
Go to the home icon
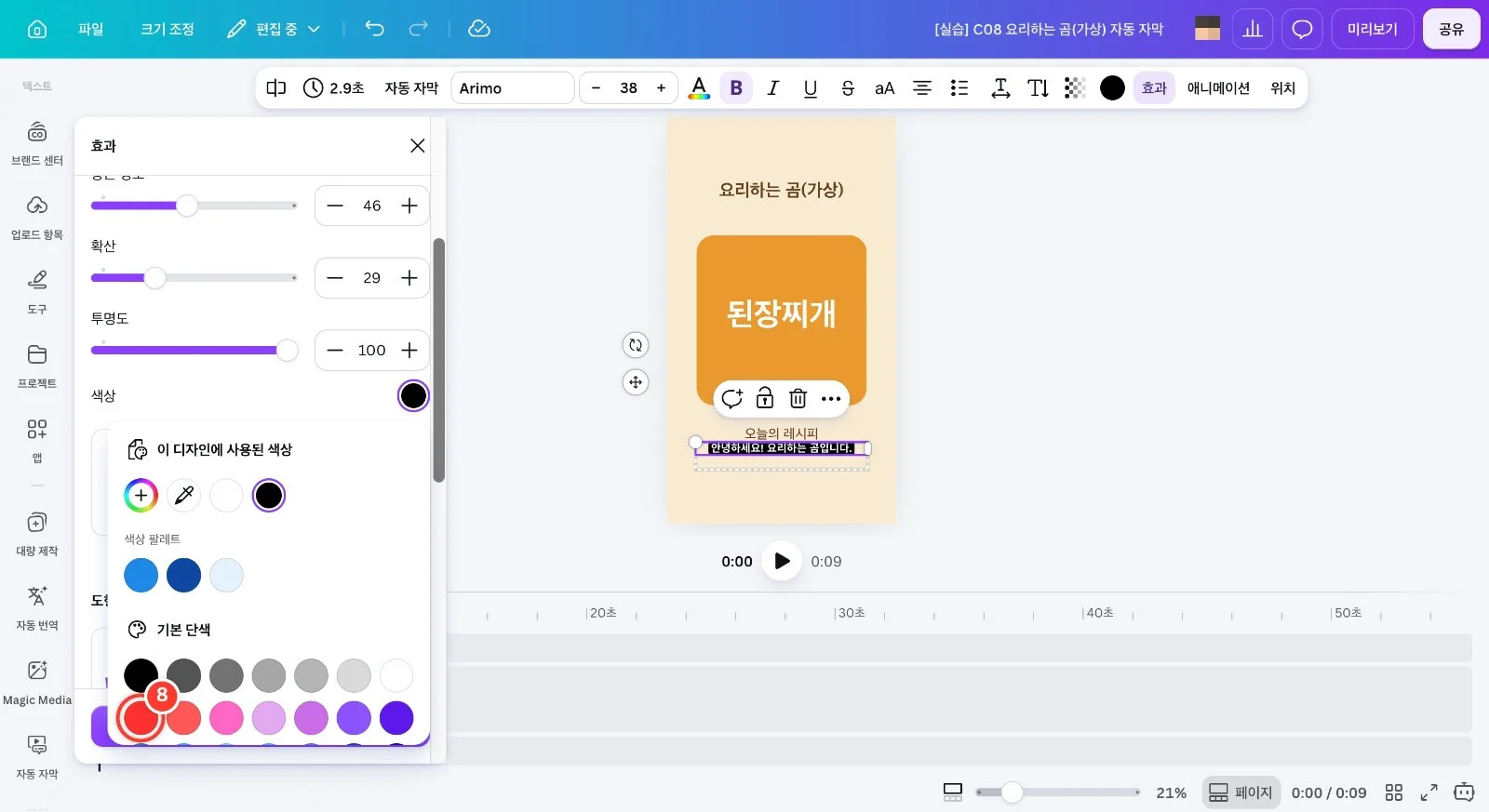(37, 29)
